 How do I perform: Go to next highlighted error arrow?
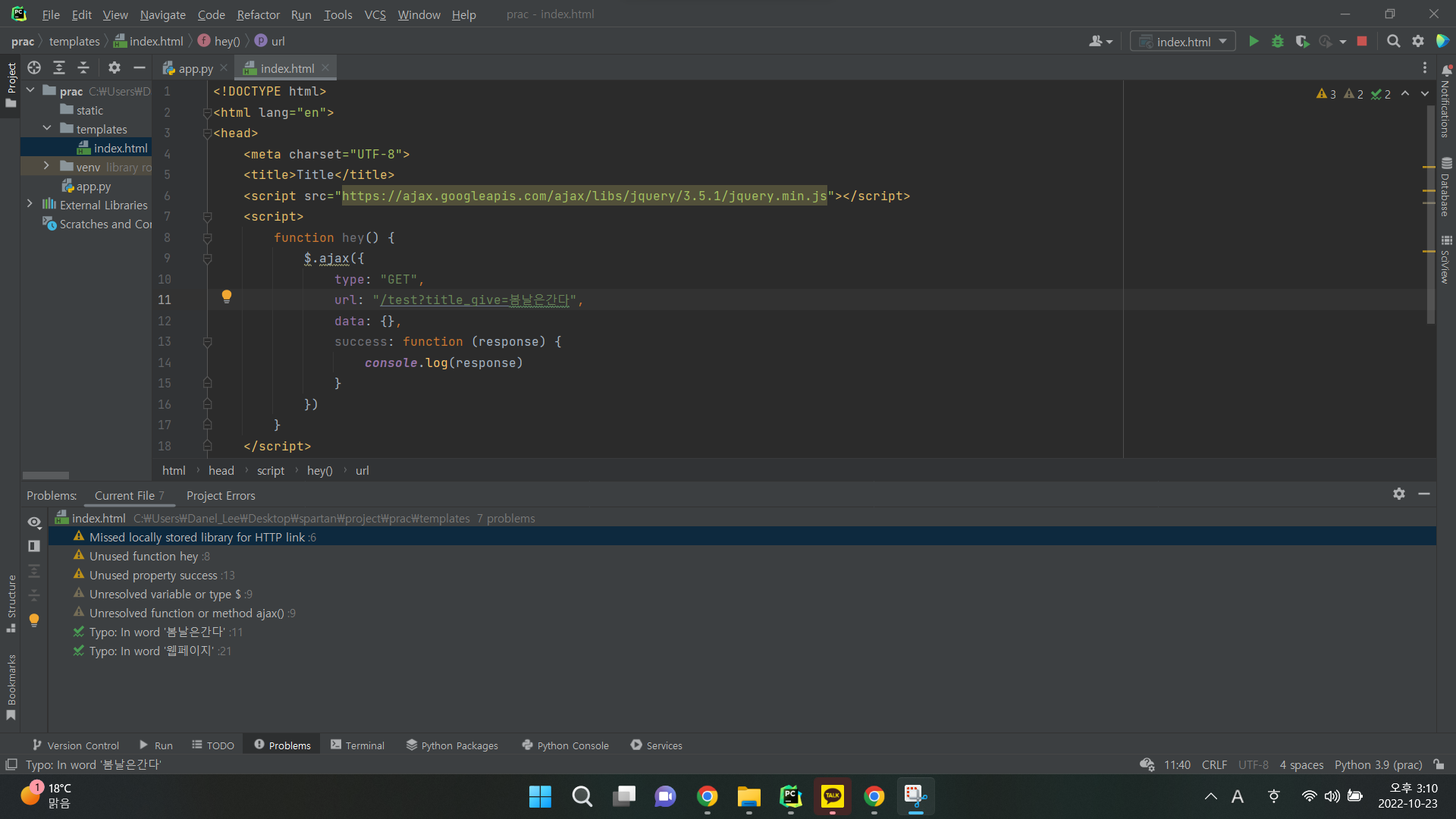pos(1425,94)
